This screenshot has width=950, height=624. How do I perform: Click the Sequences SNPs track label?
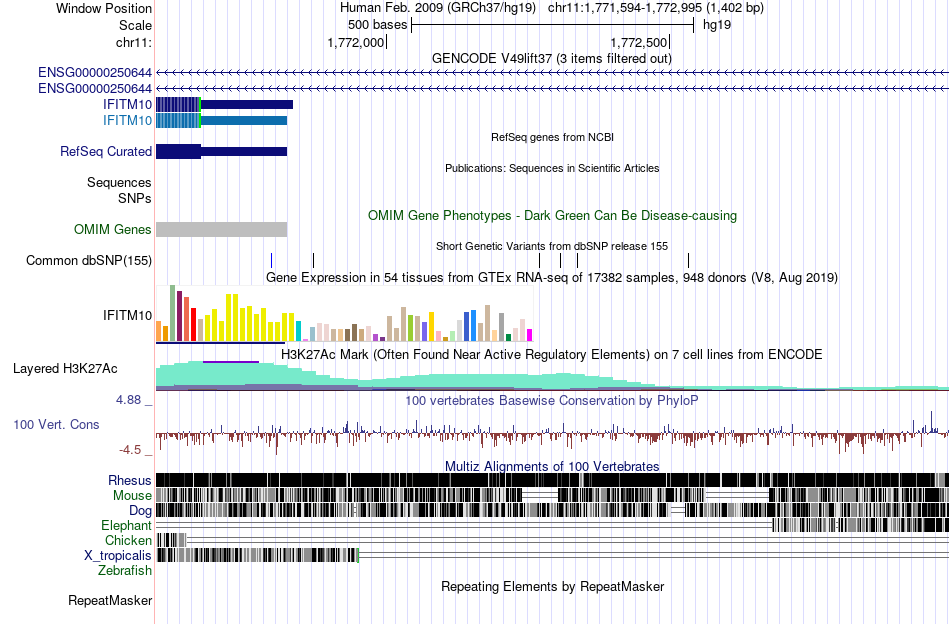[119, 190]
